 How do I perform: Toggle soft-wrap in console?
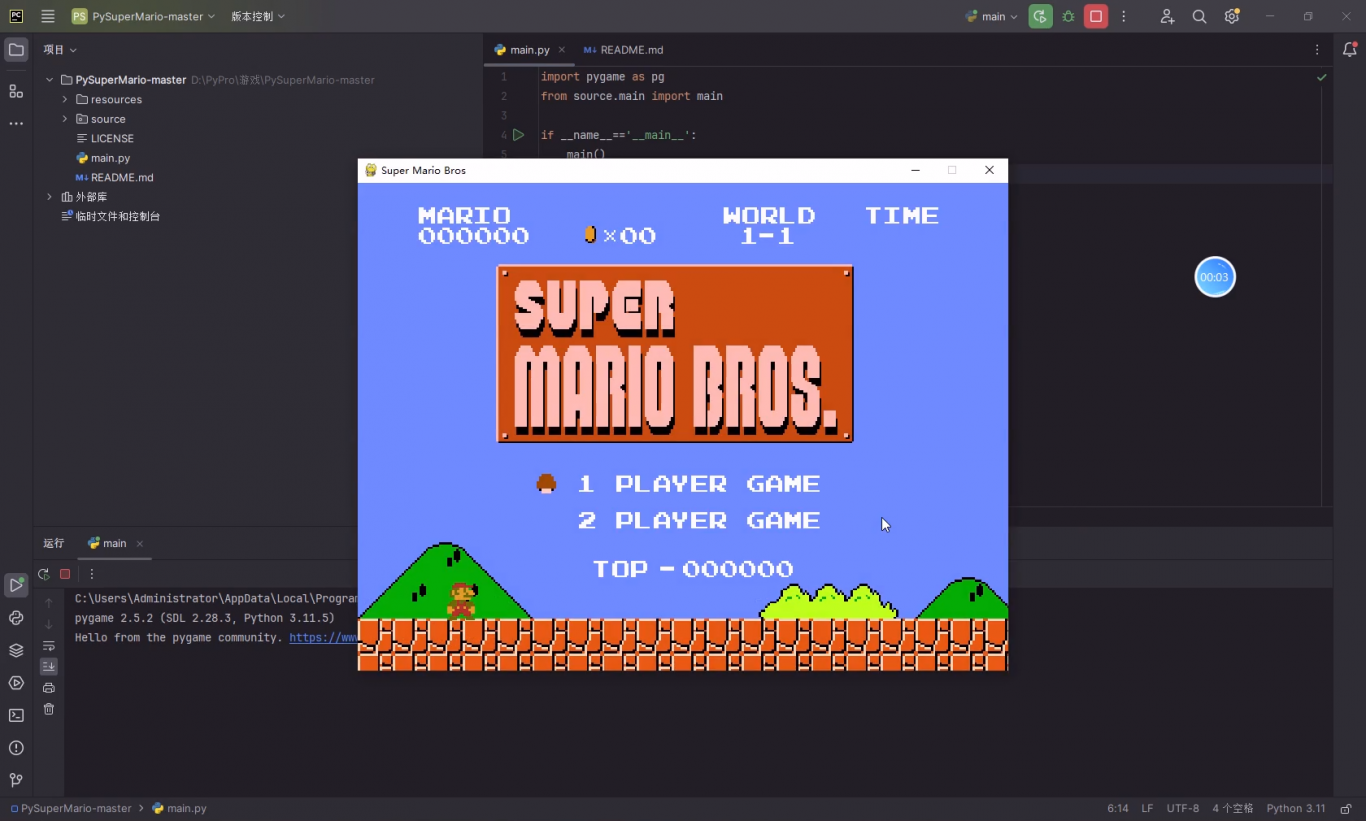point(49,646)
